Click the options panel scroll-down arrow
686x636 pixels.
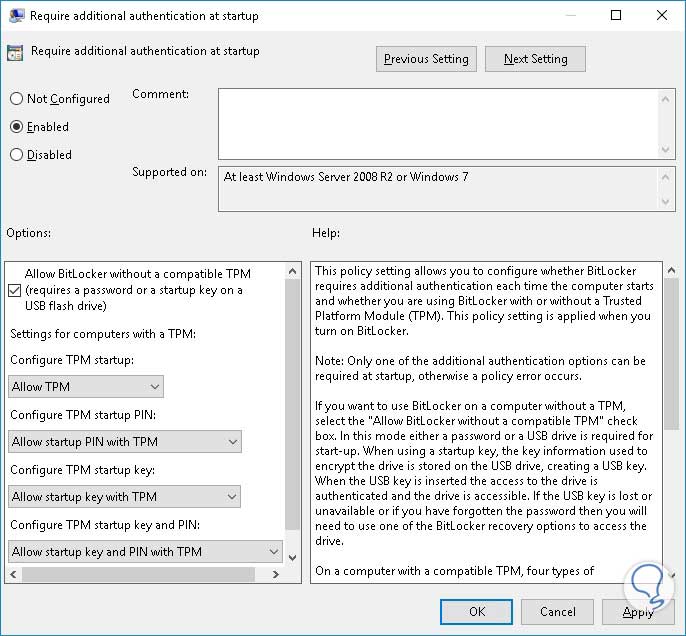[293, 558]
